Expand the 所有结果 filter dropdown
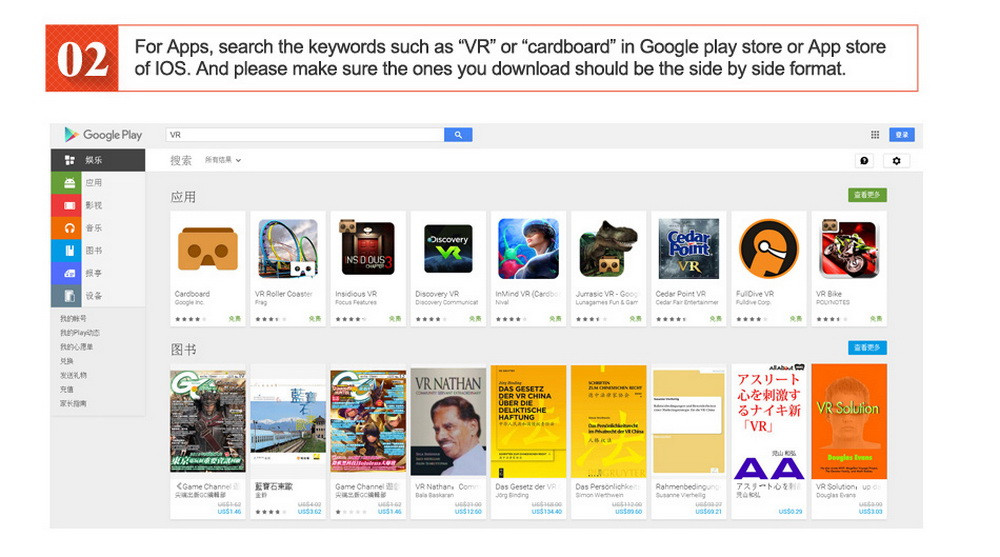Image resolution: width=1000 pixels, height=557 pixels. (224, 160)
